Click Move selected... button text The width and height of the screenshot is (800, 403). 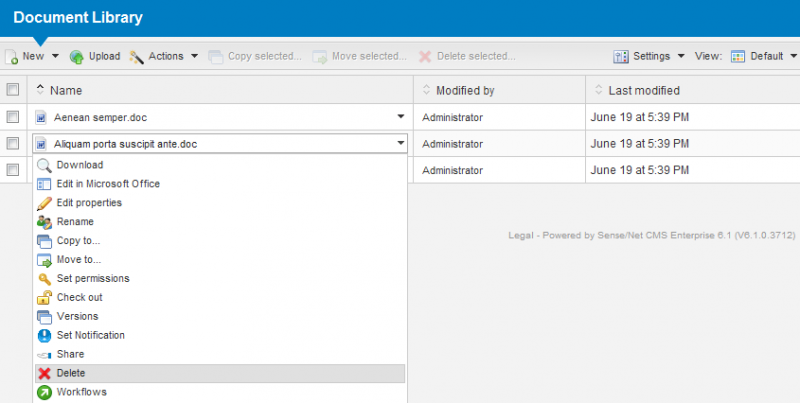369,56
